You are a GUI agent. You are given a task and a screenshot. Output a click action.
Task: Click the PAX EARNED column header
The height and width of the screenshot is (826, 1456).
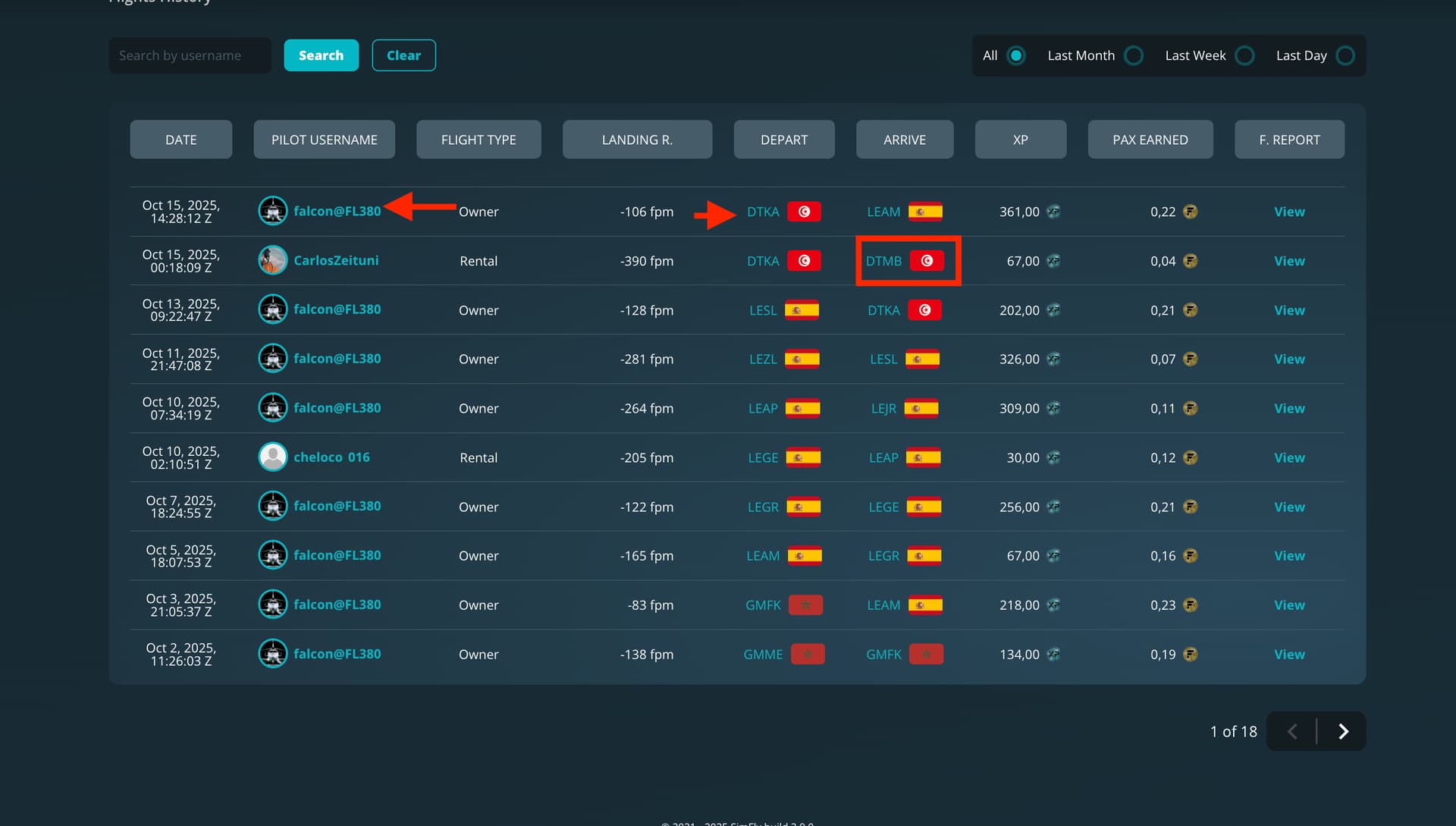1150,140
